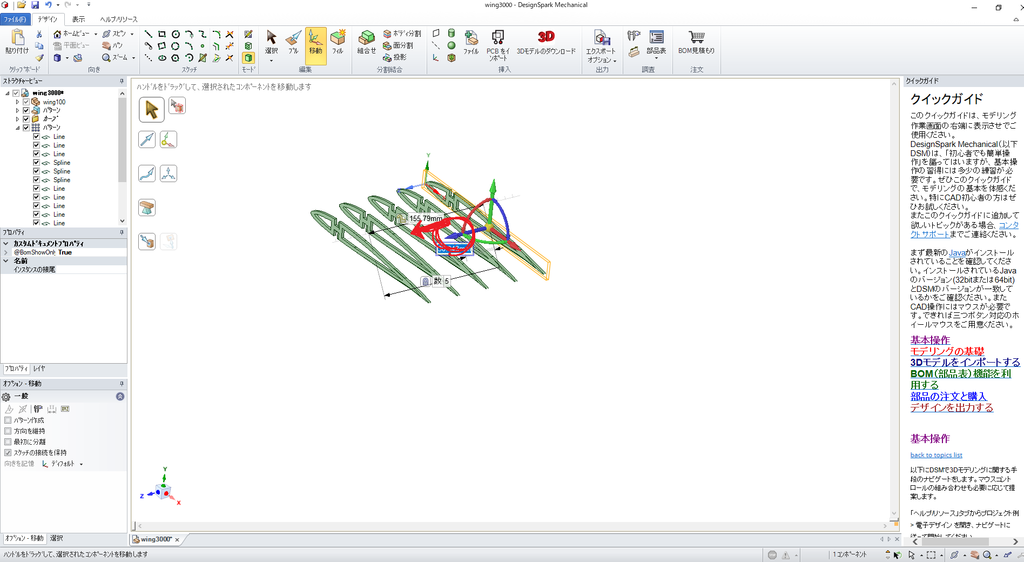Click the measure caliper icon in 調査 group
This screenshot has width=1024, height=562.
[x=633, y=37]
